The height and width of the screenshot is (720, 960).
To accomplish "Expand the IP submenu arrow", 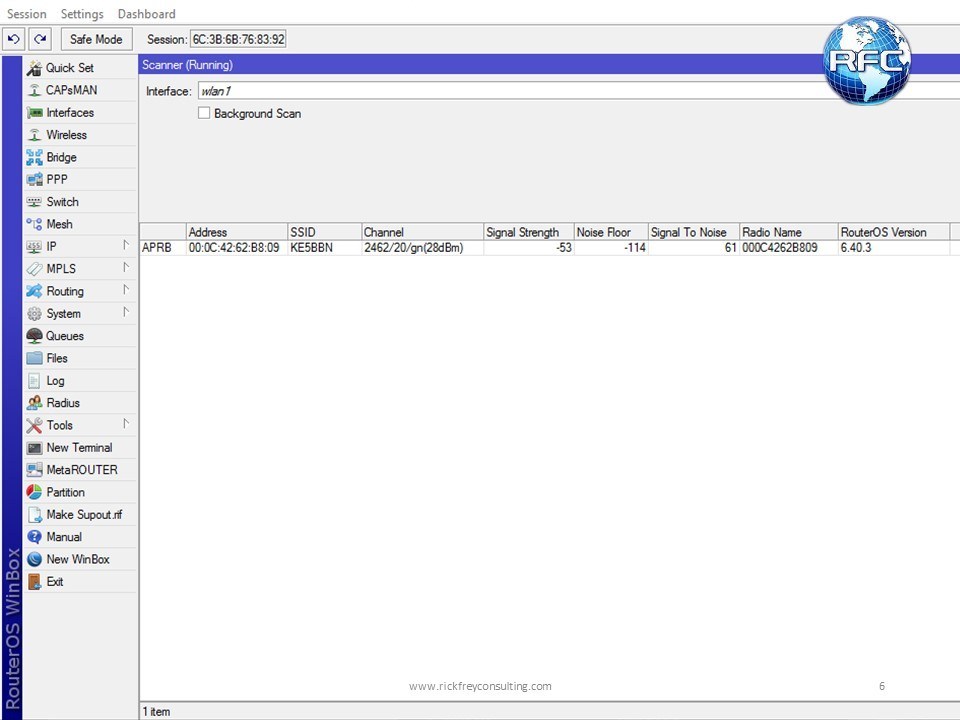I will coord(126,246).
